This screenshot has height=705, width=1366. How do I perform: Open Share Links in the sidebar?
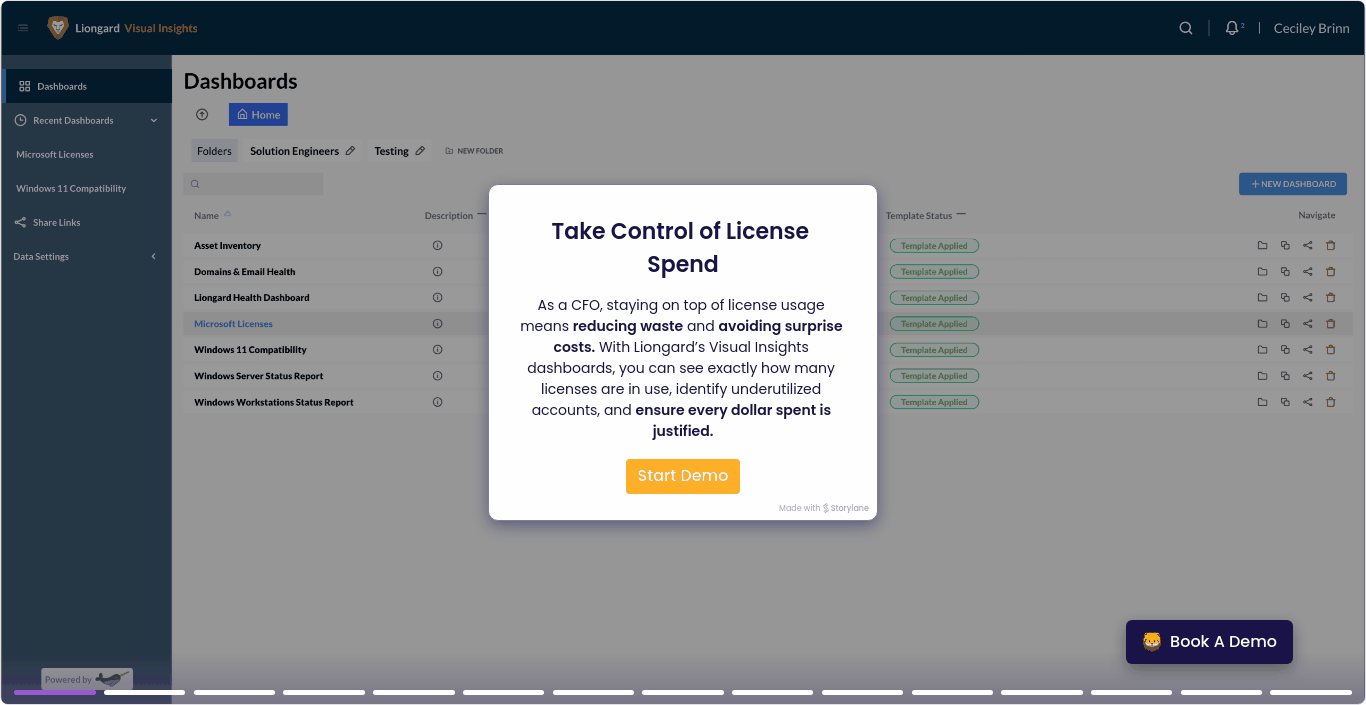[56, 223]
